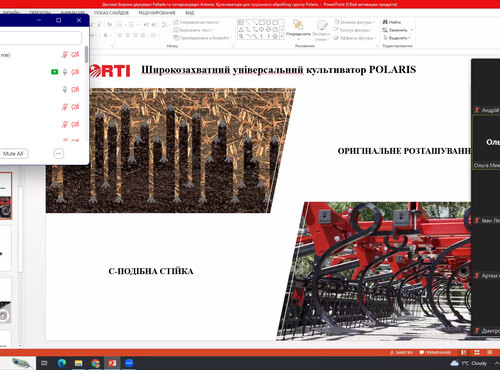Open the Выделить select dropdown
The height and width of the screenshot is (370, 500).
tap(397, 38)
